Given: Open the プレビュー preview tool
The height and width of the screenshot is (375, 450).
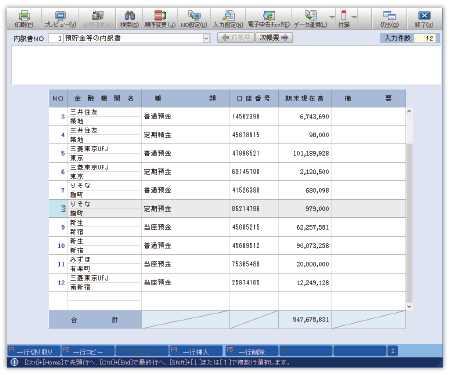Looking at the screenshot, I should 60,19.
